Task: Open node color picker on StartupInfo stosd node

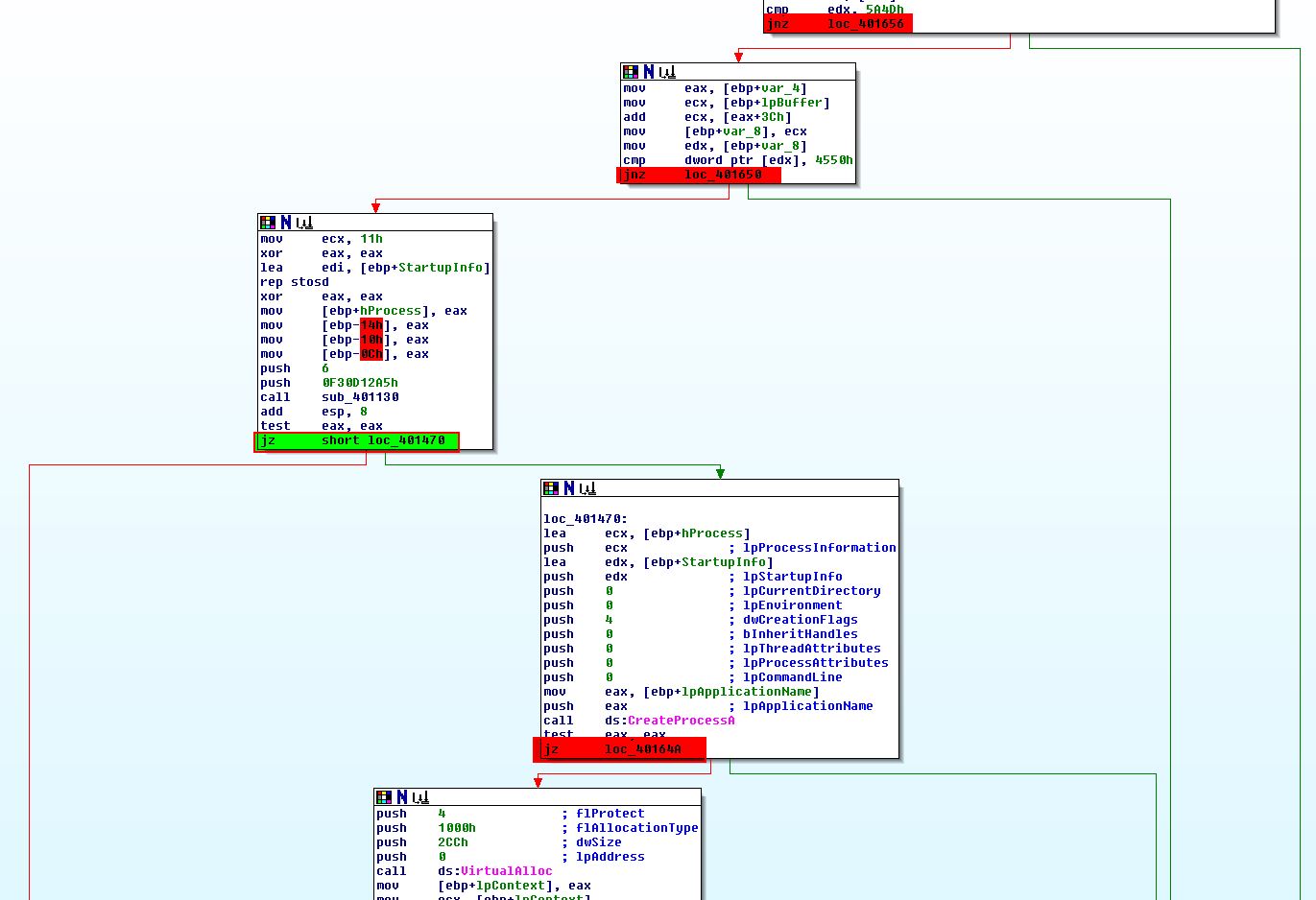Action: click(268, 223)
